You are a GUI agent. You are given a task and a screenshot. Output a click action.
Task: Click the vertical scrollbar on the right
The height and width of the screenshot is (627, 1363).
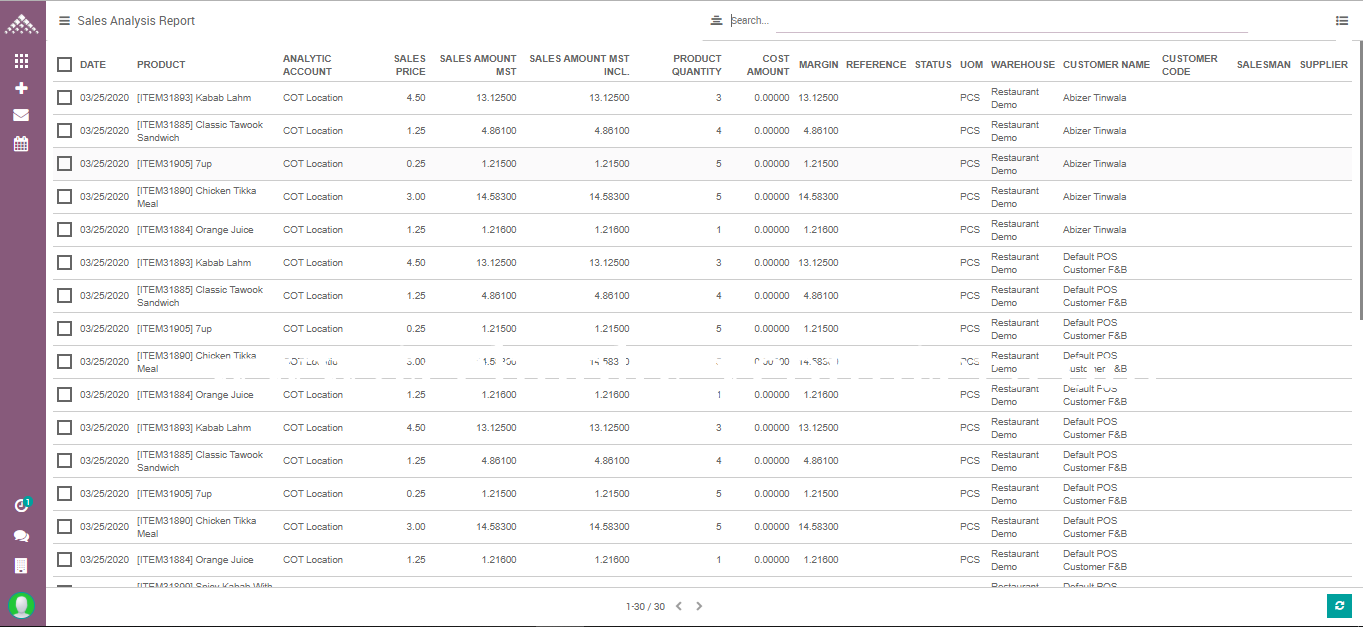[1359, 180]
